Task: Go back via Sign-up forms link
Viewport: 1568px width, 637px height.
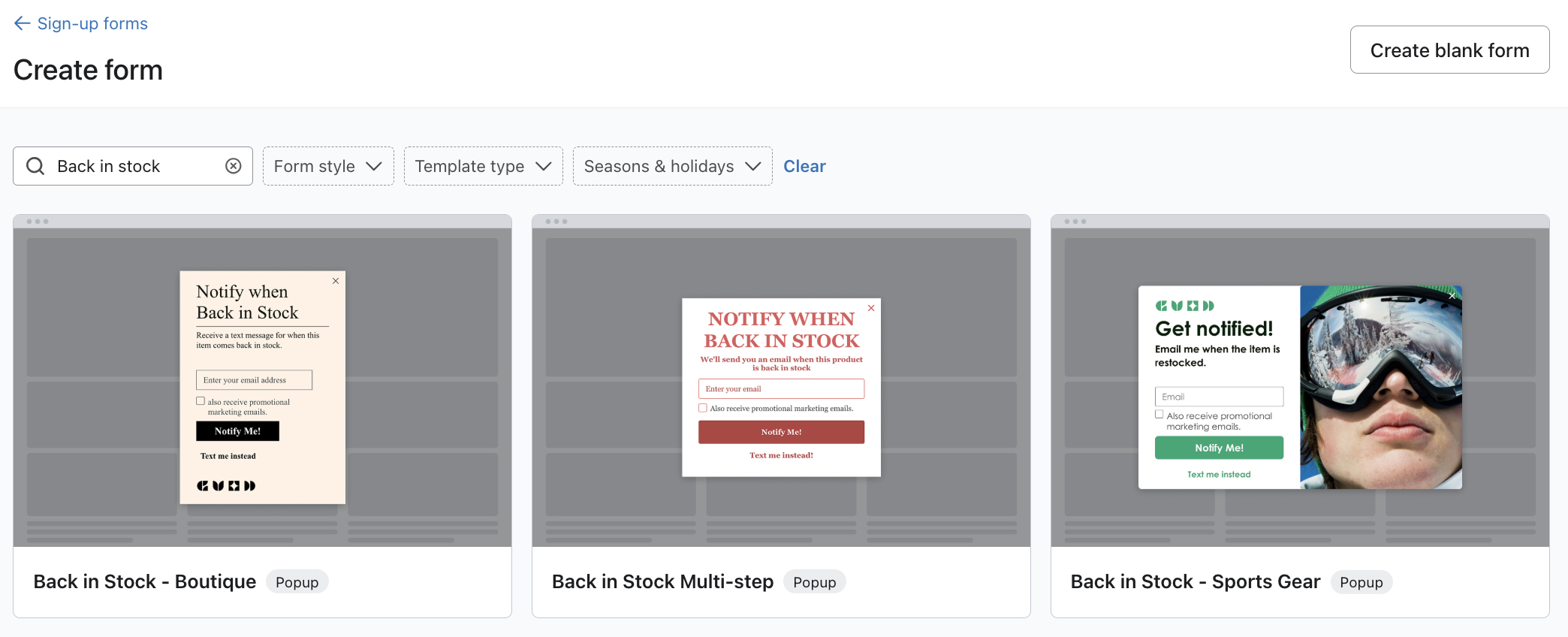Action: click(x=92, y=24)
